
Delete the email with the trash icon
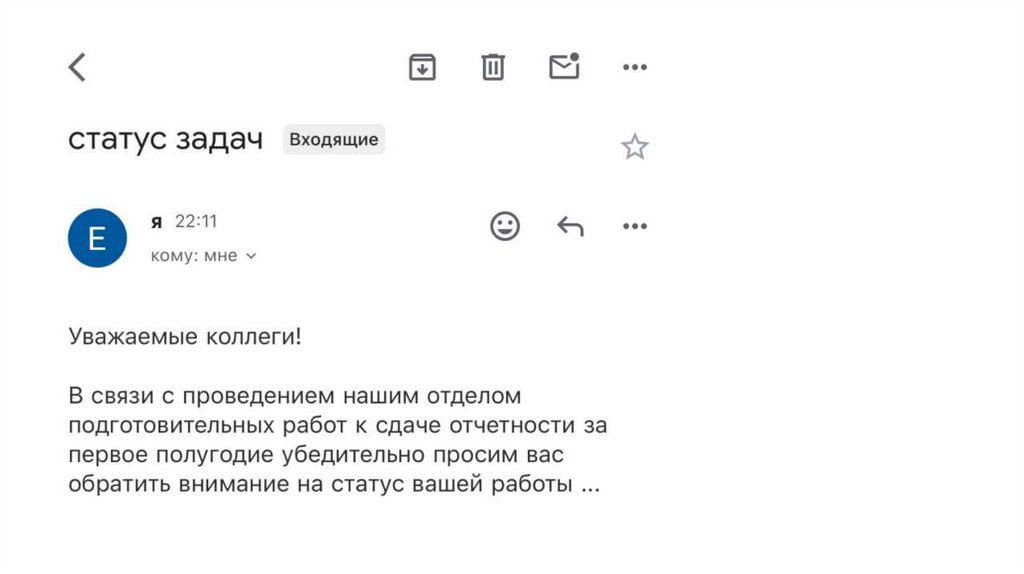coord(493,67)
